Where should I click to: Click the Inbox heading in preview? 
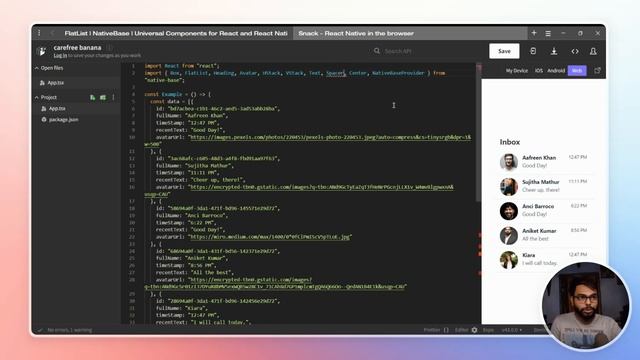(x=510, y=142)
